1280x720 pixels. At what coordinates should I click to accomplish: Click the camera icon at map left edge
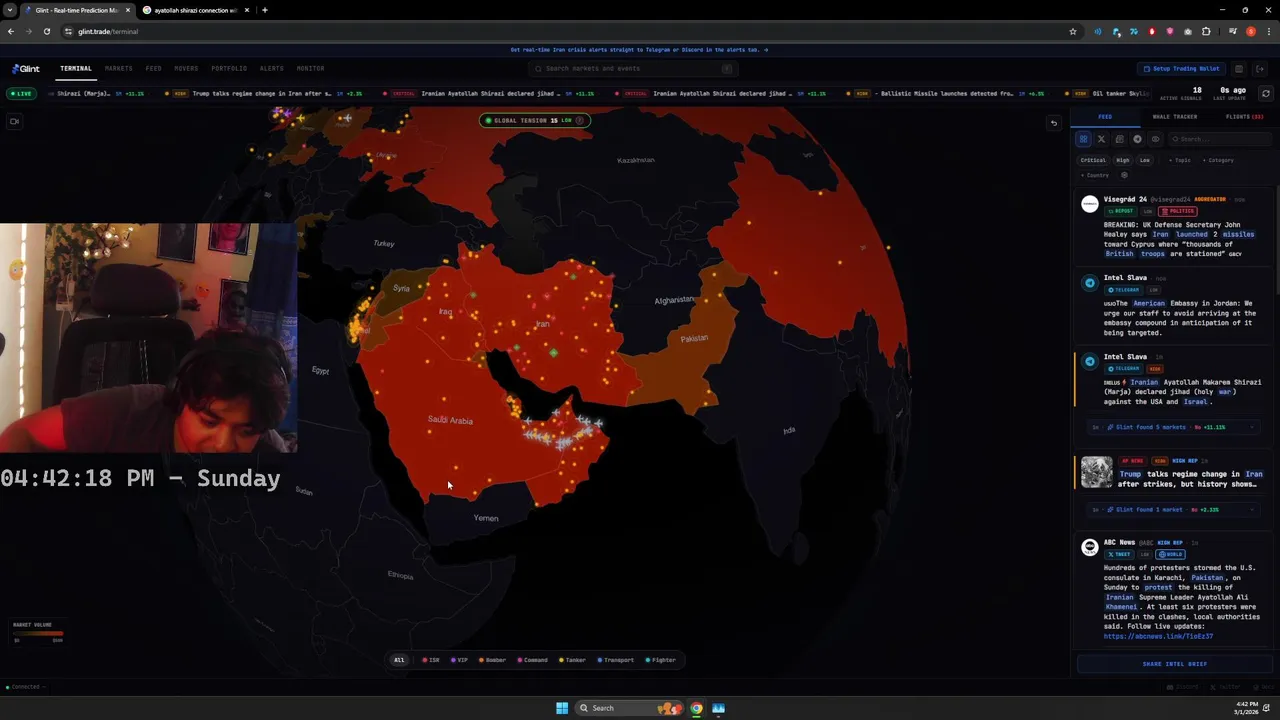[14, 121]
